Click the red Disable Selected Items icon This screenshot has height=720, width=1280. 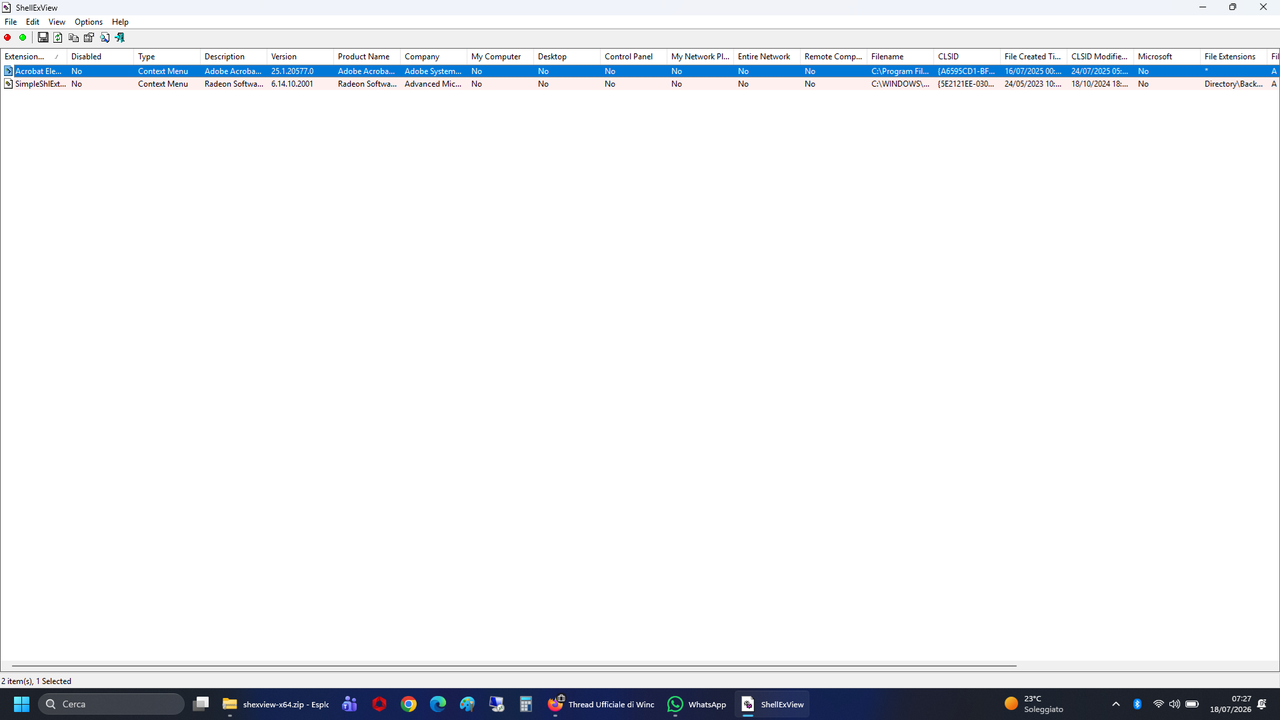pos(8,37)
